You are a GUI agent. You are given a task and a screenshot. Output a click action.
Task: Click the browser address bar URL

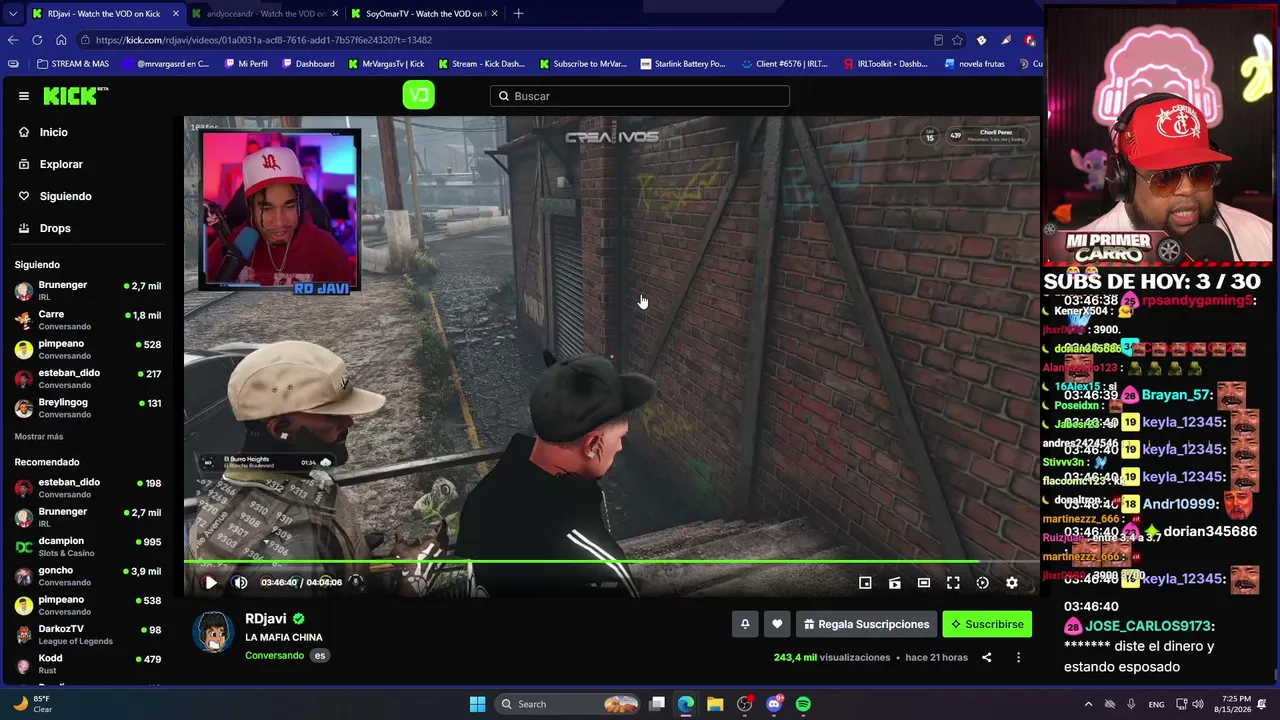(264, 40)
